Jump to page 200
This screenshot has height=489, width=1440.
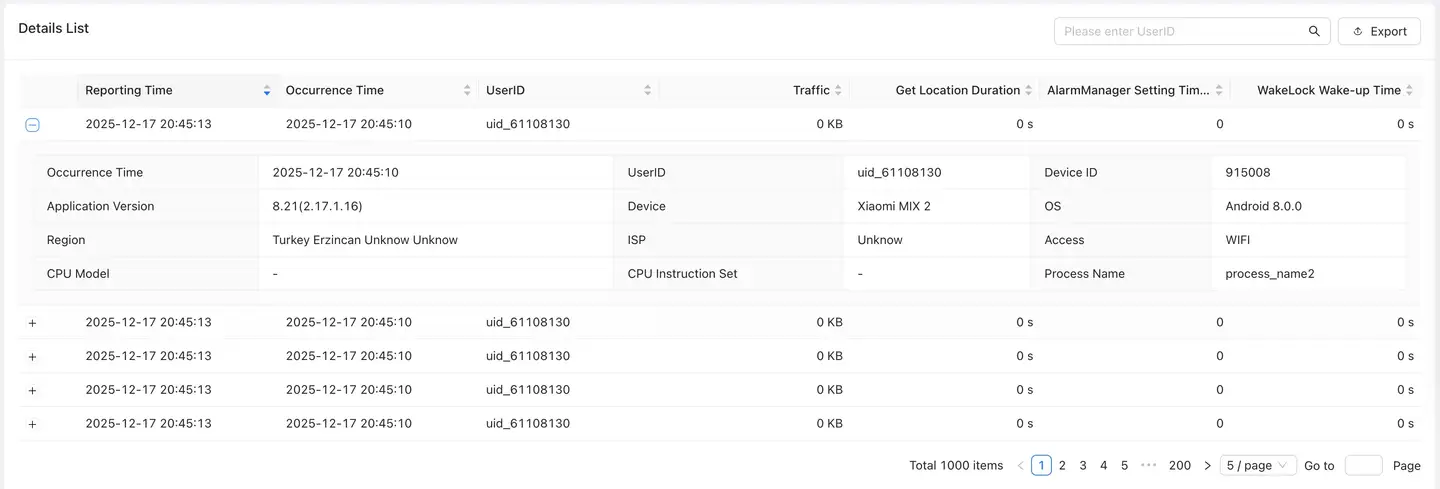click(x=1180, y=466)
